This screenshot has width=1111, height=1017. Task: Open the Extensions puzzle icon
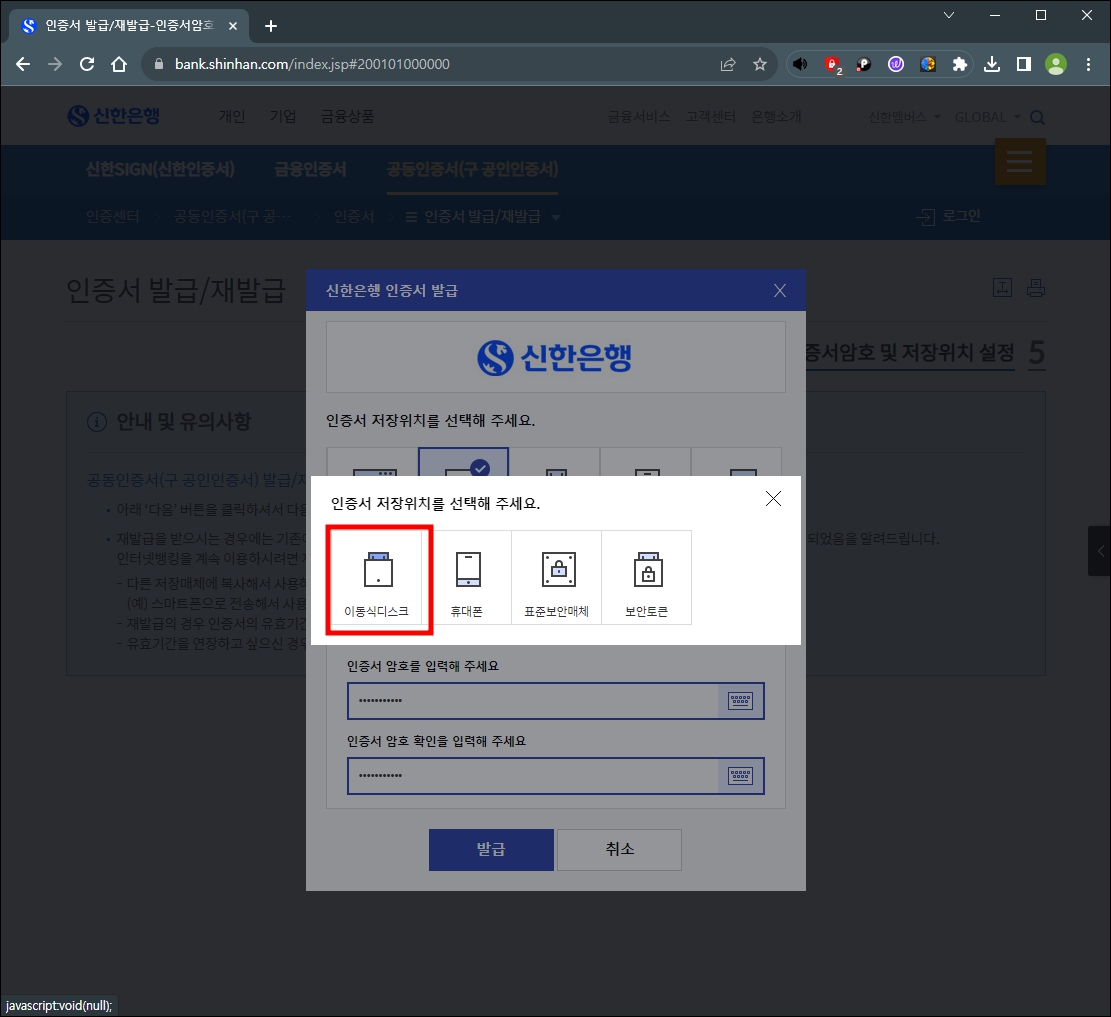point(959,64)
